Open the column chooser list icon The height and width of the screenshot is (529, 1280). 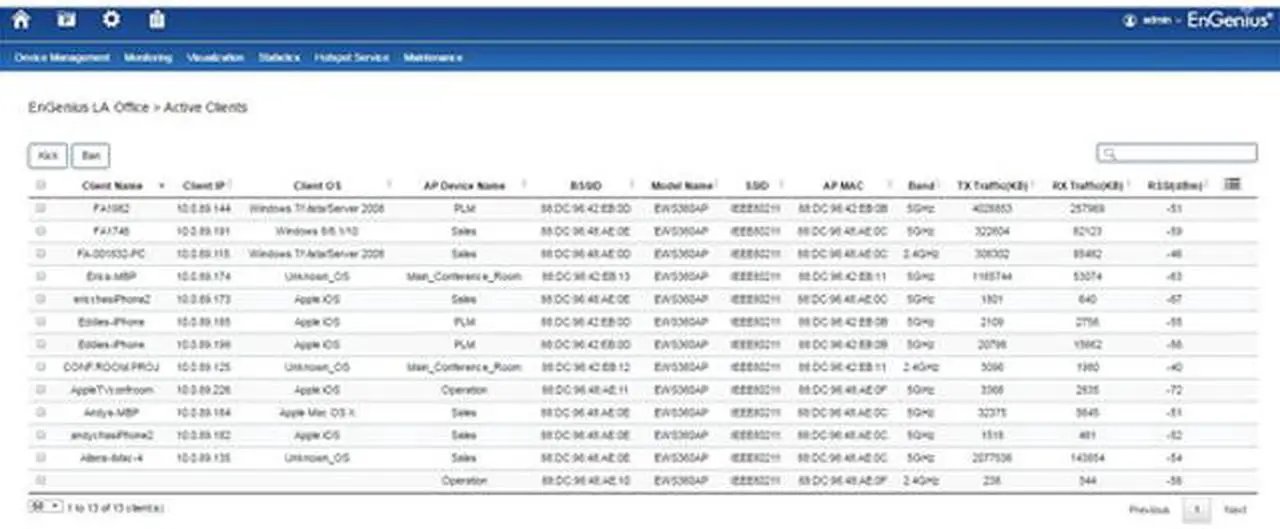pos(1232,184)
